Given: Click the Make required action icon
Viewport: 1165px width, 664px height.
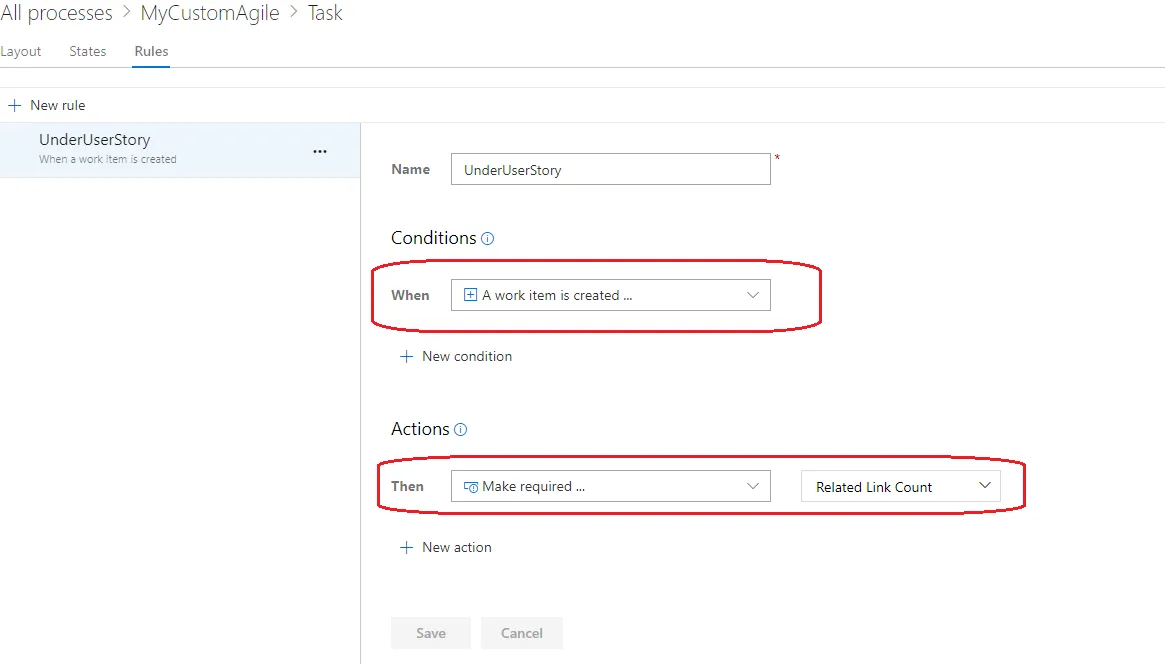Looking at the screenshot, I should [x=471, y=487].
